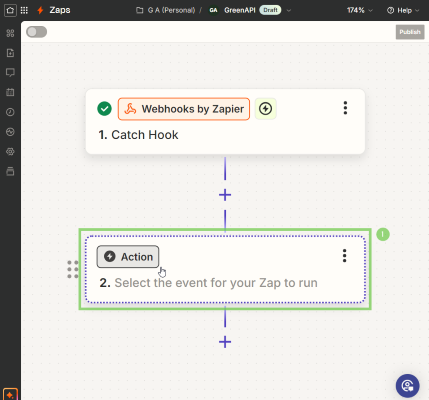Grab the six-dot drag handle of step 2
429x400 pixels.
(x=73, y=269)
